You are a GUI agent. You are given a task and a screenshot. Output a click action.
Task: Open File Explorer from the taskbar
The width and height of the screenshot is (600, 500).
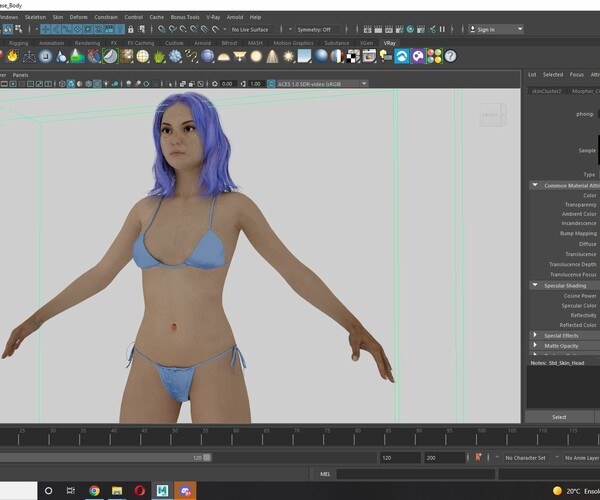(x=117, y=490)
